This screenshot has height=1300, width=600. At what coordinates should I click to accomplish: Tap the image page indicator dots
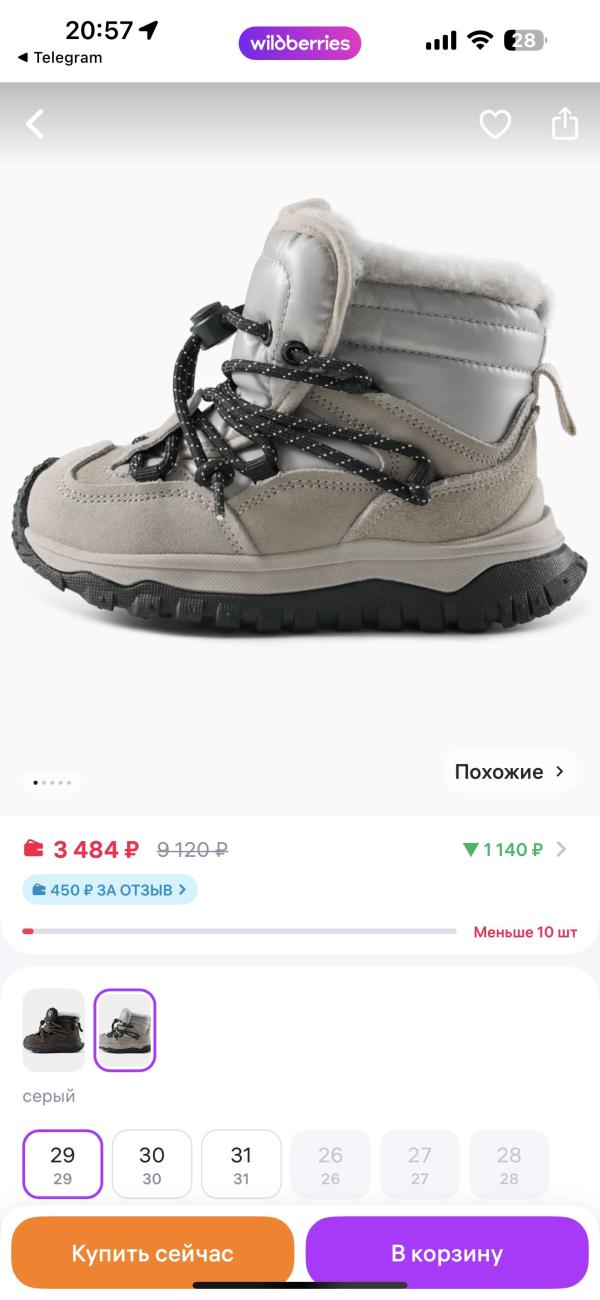(x=53, y=782)
